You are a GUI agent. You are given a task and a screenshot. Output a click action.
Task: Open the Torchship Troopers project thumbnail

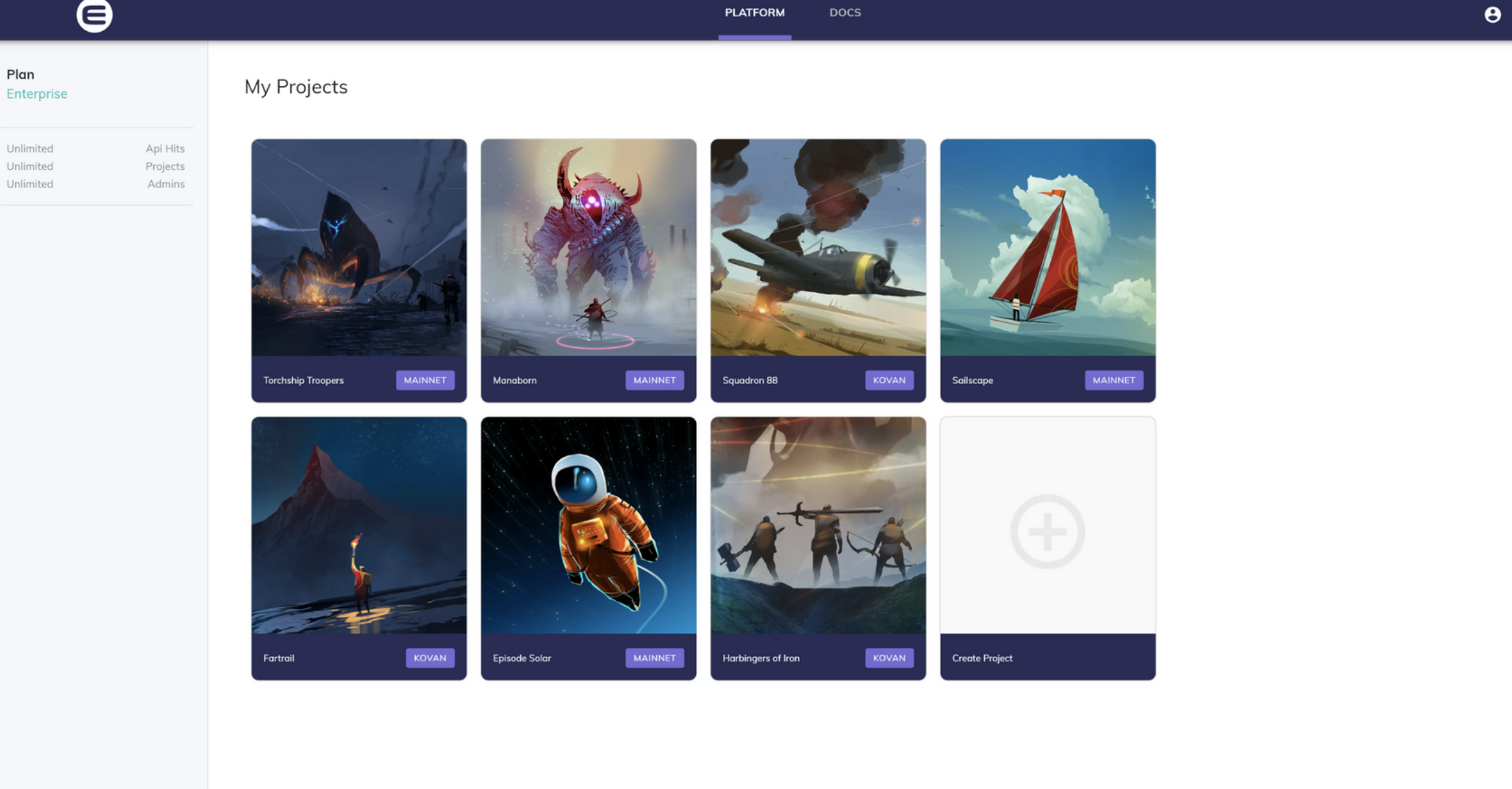click(359, 248)
